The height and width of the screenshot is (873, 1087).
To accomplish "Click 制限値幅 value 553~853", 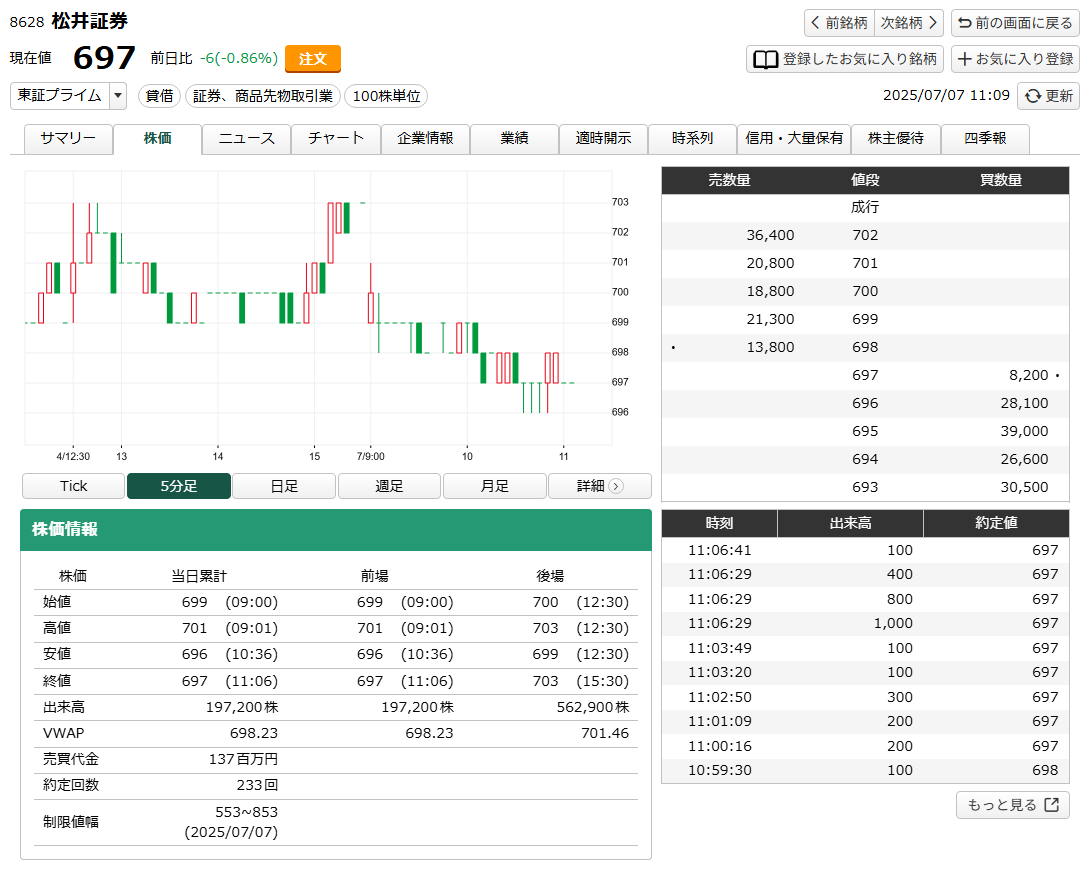I will coord(246,812).
